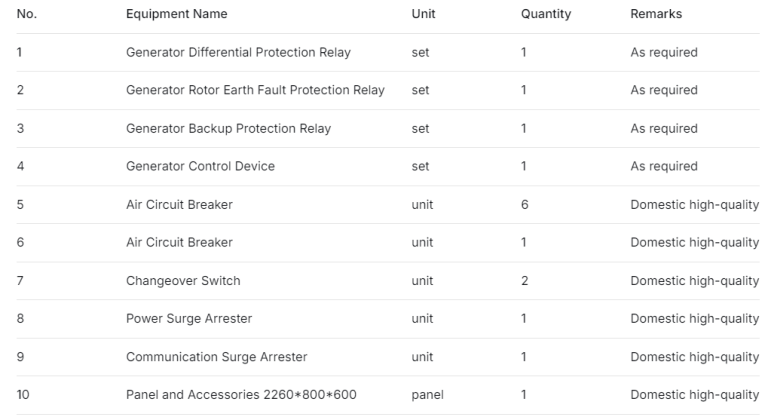This screenshot has width=768, height=420.
Task: Select the Generator Control Device cell
Action: point(200,166)
